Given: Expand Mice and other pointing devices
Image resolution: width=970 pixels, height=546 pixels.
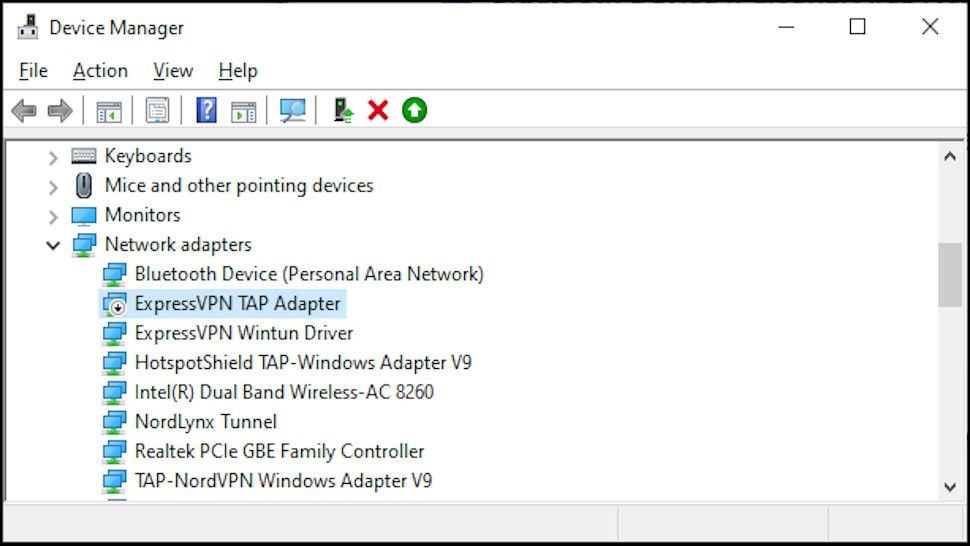Looking at the screenshot, I should [x=53, y=187].
